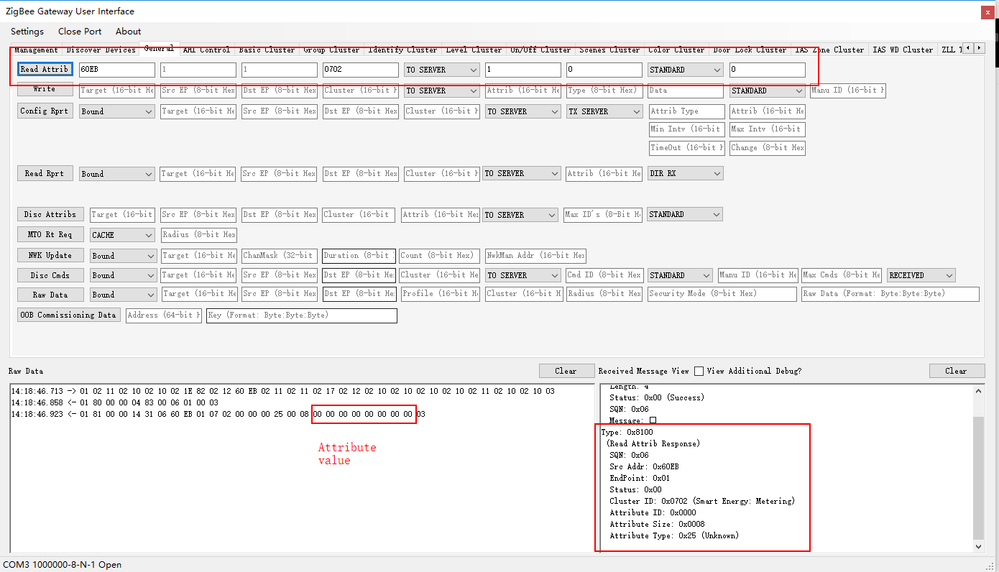Click the Disc Cmds button
This screenshot has width=999, height=572.
coord(50,275)
